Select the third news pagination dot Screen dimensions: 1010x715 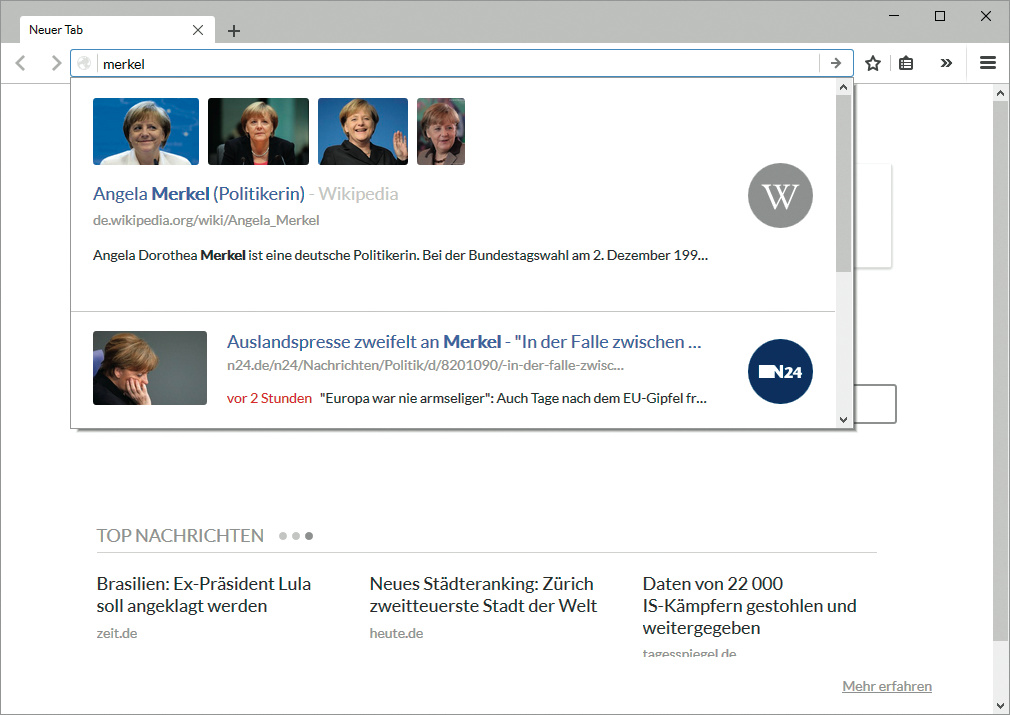tap(309, 536)
